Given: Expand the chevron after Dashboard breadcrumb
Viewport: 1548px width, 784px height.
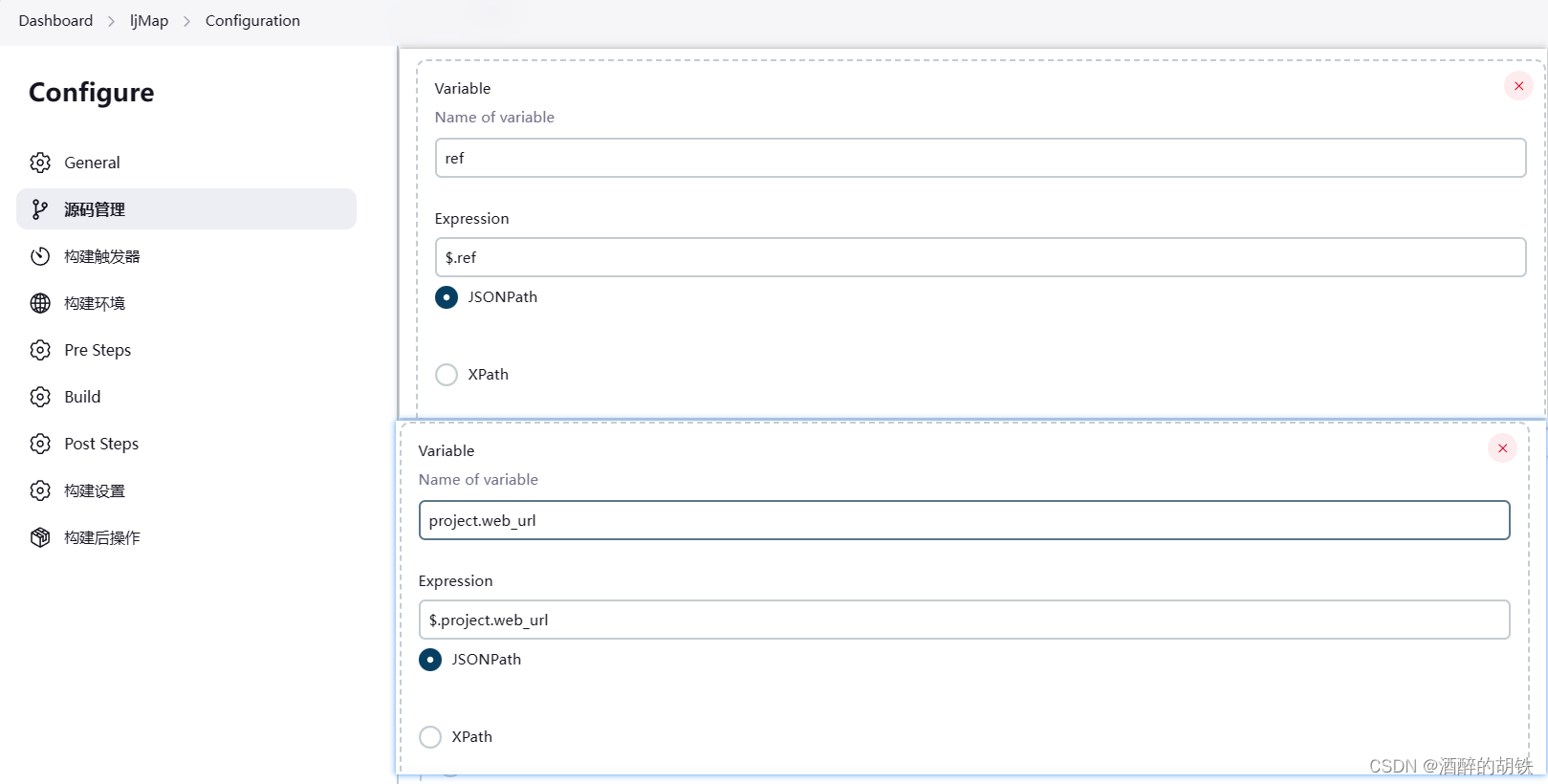Looking at the screenshot, I should [111, 21].
